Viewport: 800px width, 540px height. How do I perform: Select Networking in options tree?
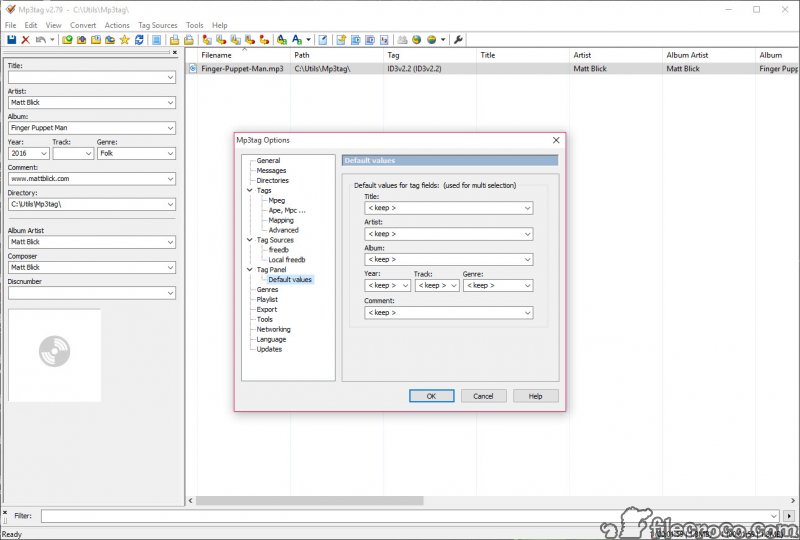point(273,329)
